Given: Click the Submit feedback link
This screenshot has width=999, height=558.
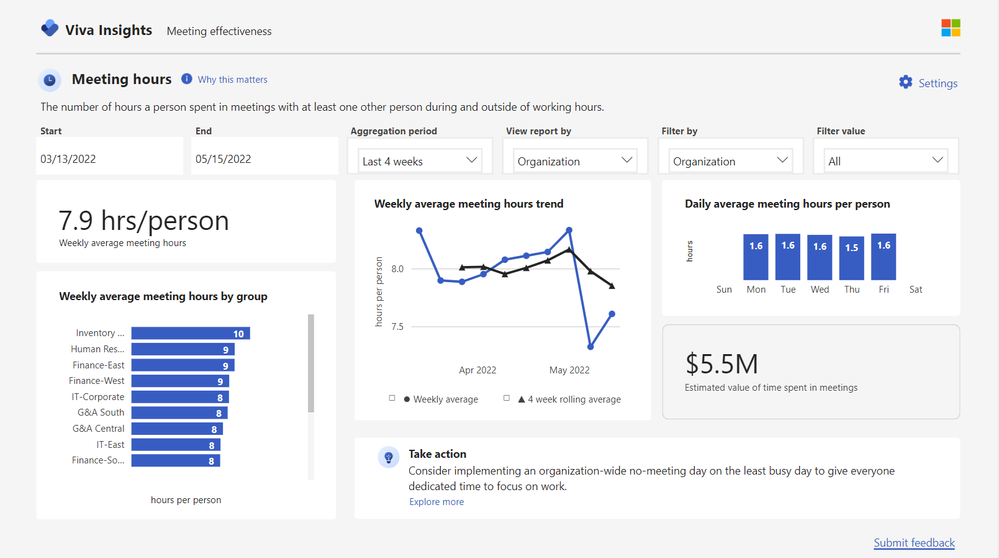Looking at the screenshot, I should coord(914,543).
